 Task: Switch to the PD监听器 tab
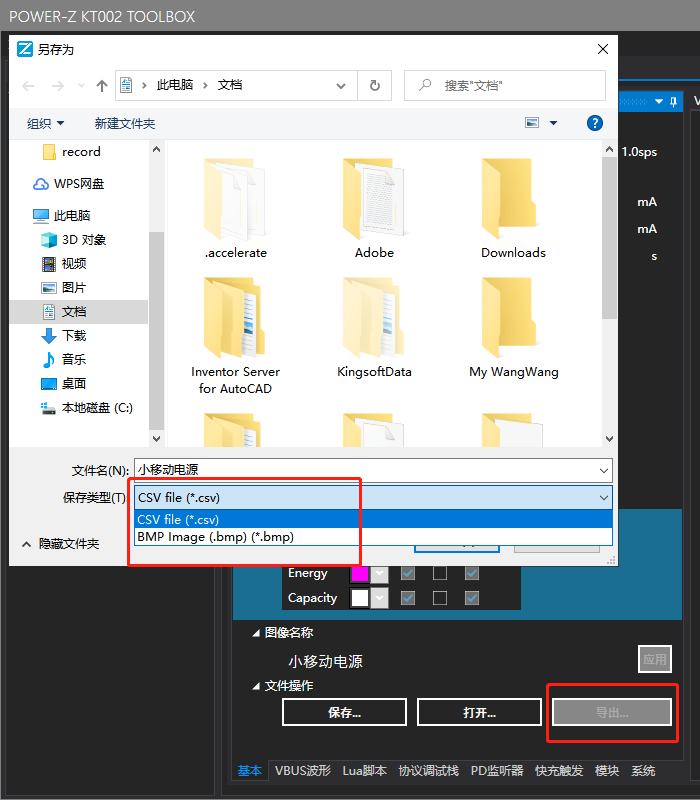(497, 770)
